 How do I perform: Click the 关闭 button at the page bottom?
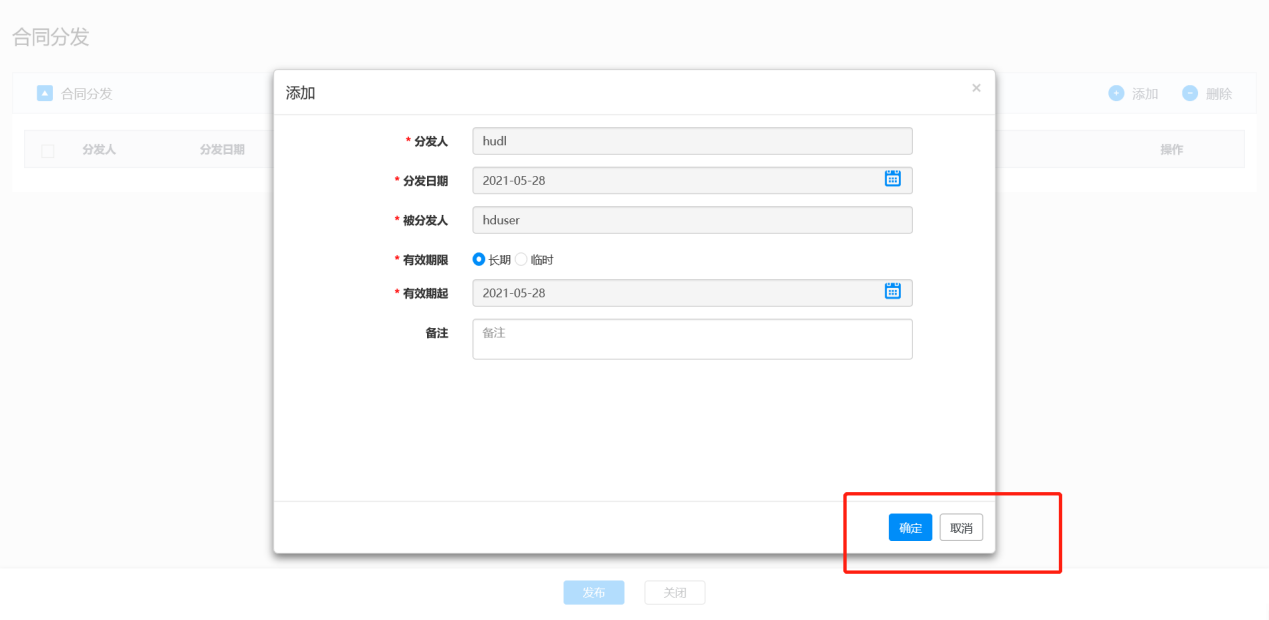[x=674, y=593]
